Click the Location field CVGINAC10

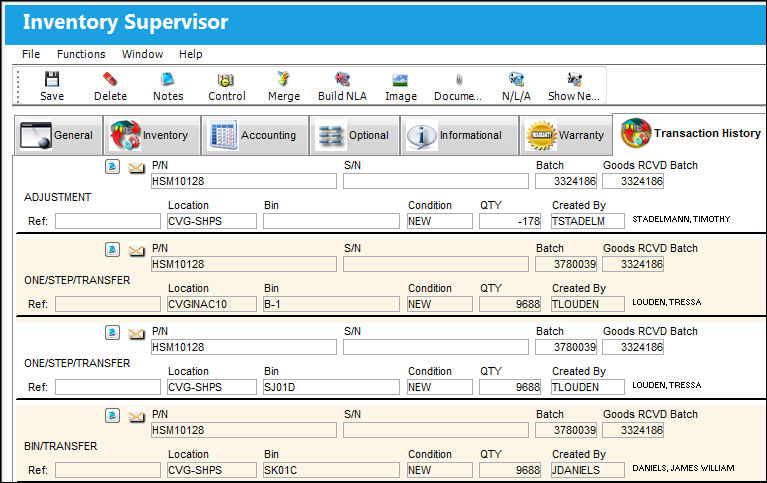click(212, 304)
